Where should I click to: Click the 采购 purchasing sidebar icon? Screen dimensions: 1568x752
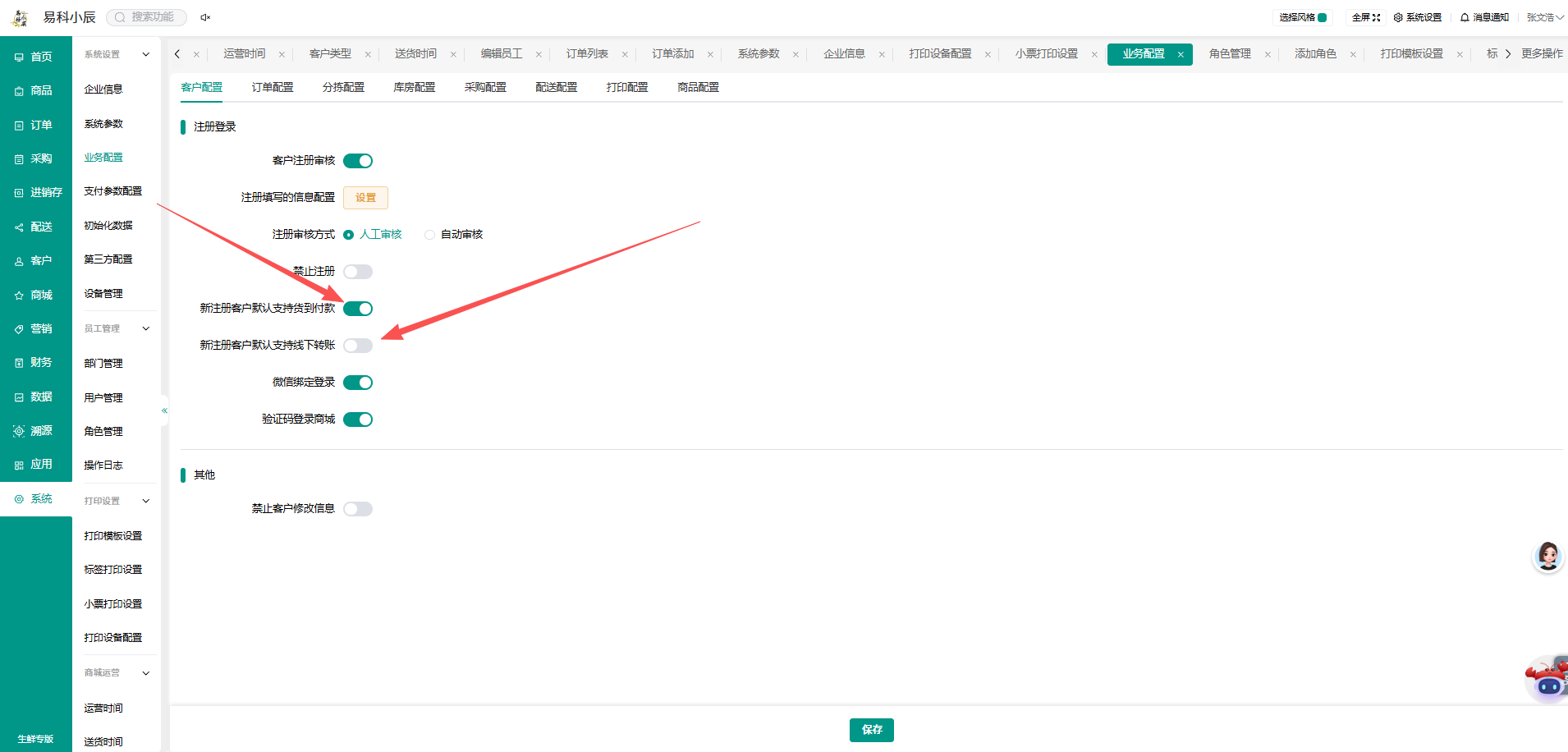pyautogui.click(x=19, y=159)
